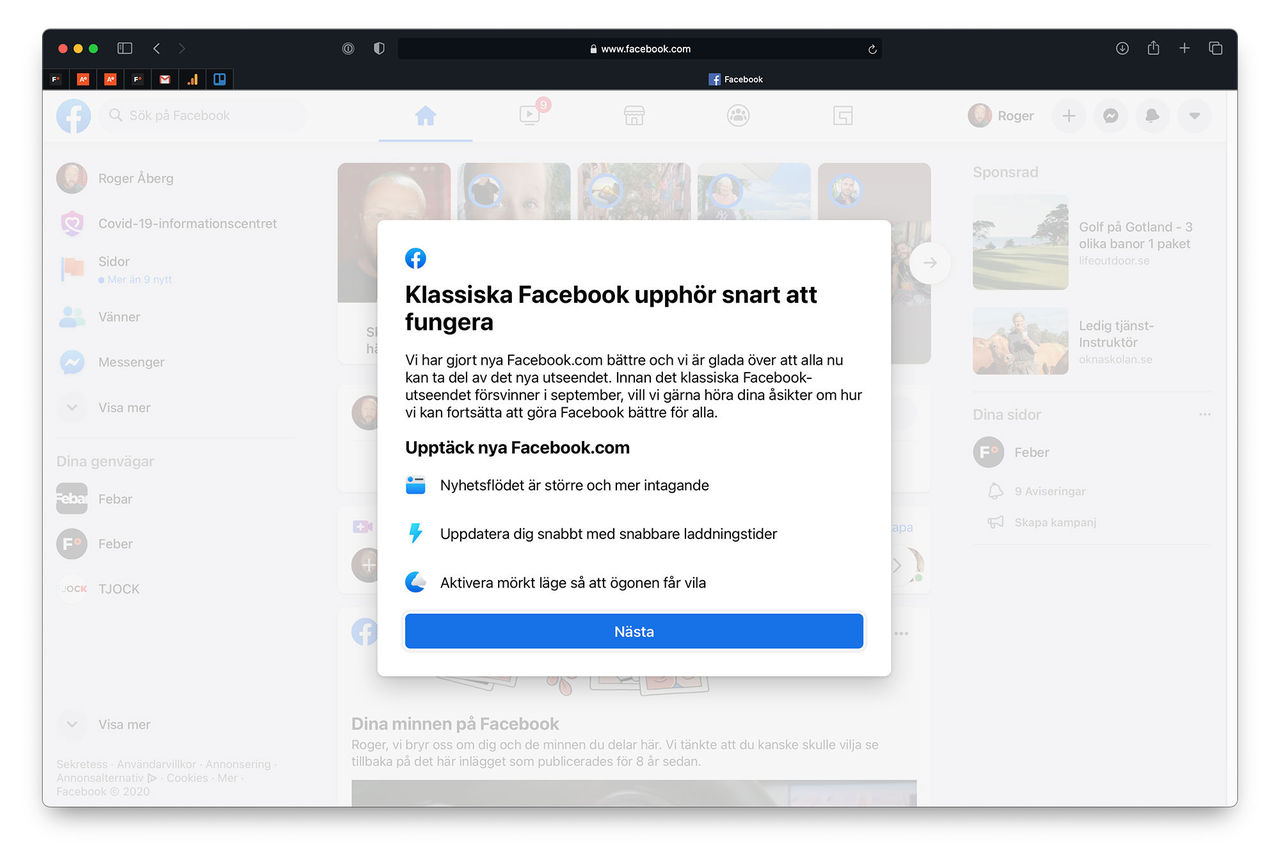
Task: Open the notifications bell in the header
Action: 1152,116
